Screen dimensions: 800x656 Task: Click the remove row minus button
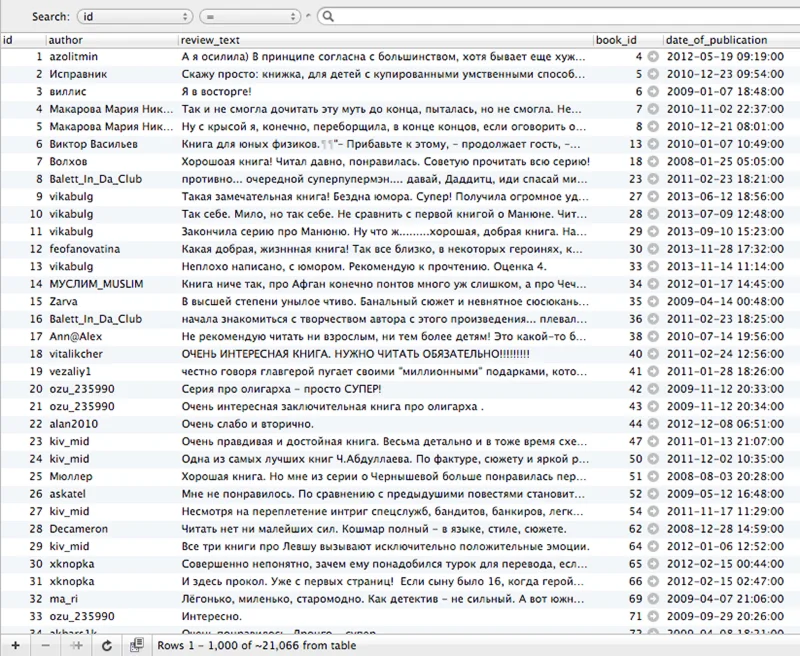tap(45, 645)
